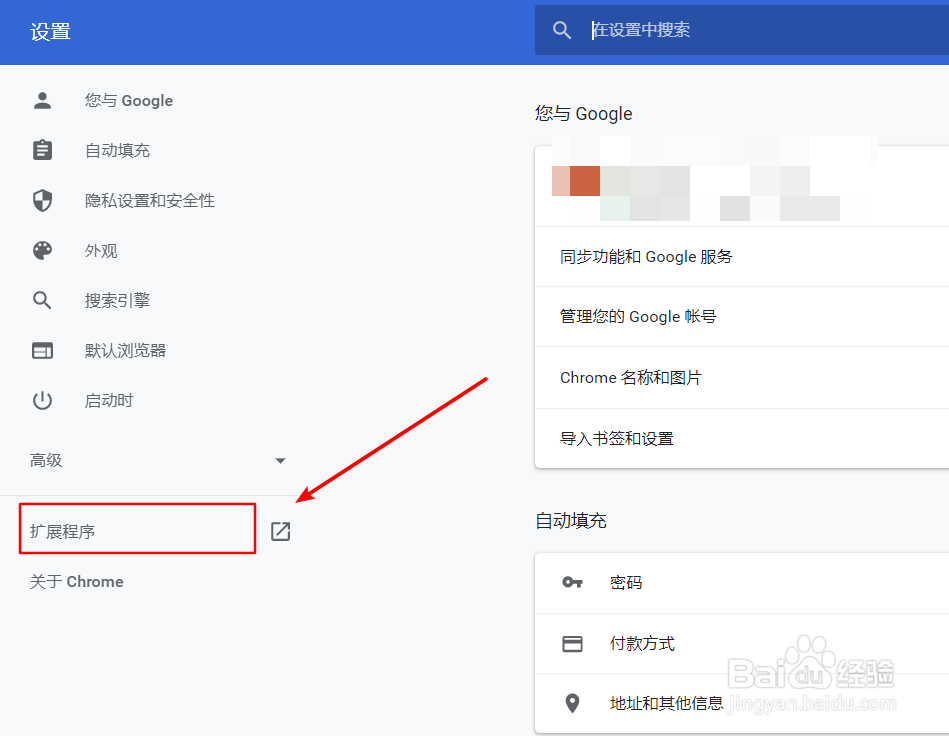Viewport: 949px width, 736px height.
Task: Click the clipboard icon beside 自动填充
Action: pyautogui.click(x=42, y=150)
